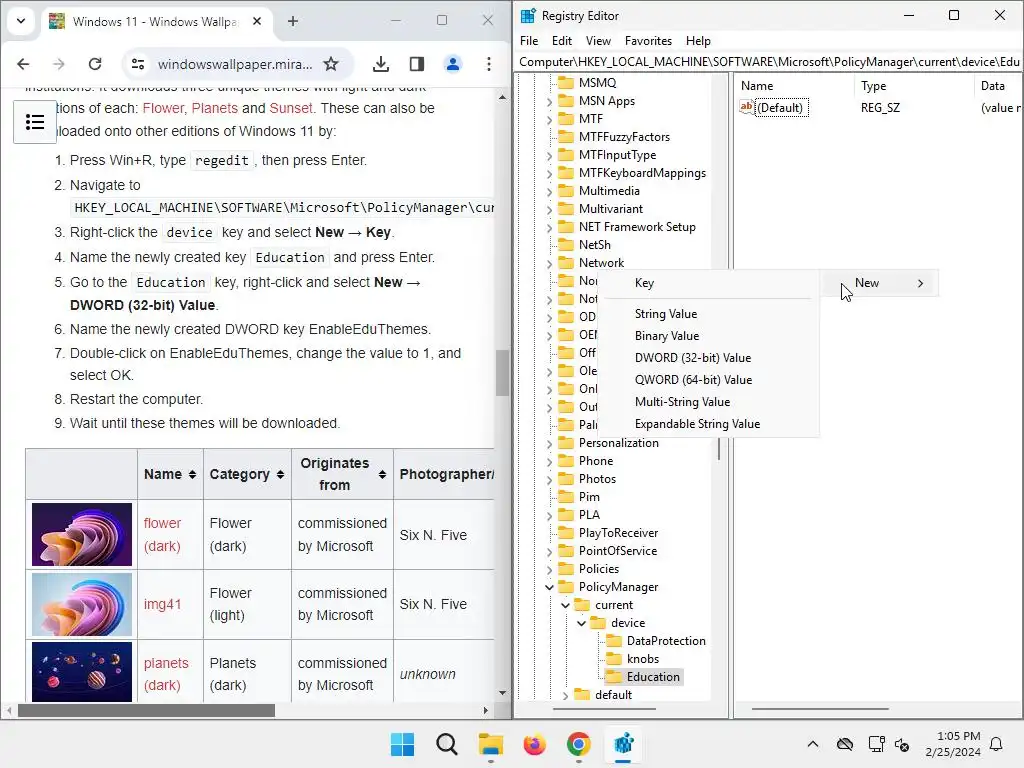Open File Explorer from taskbar
1024x768 pixels.
pyautogui.click(x=490, y=744)
